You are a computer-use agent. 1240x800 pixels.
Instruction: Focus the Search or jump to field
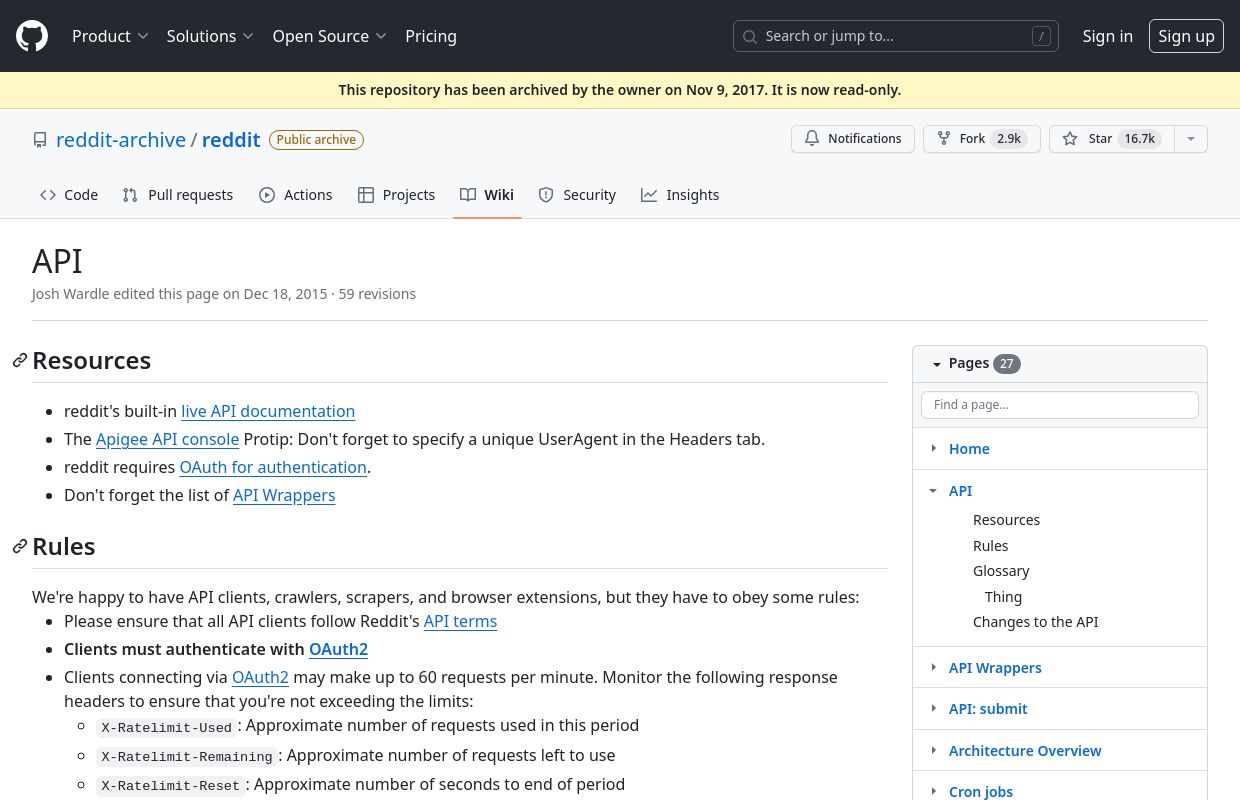coord(896,36)
